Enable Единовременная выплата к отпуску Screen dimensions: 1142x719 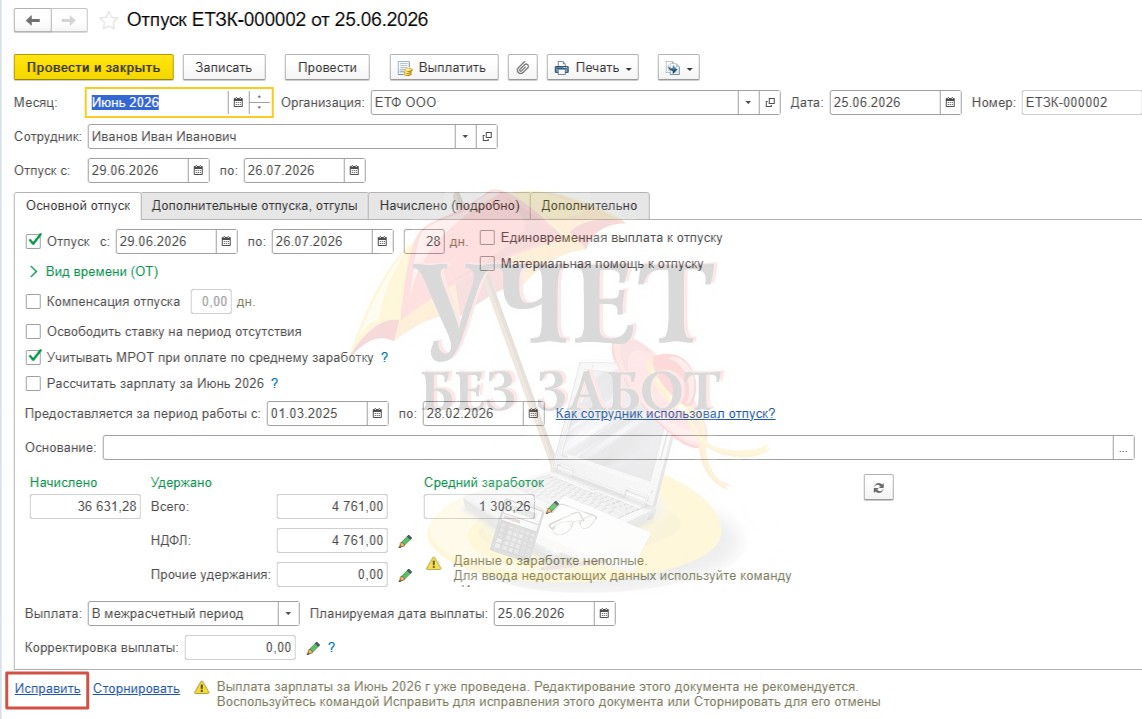[487, 237]
